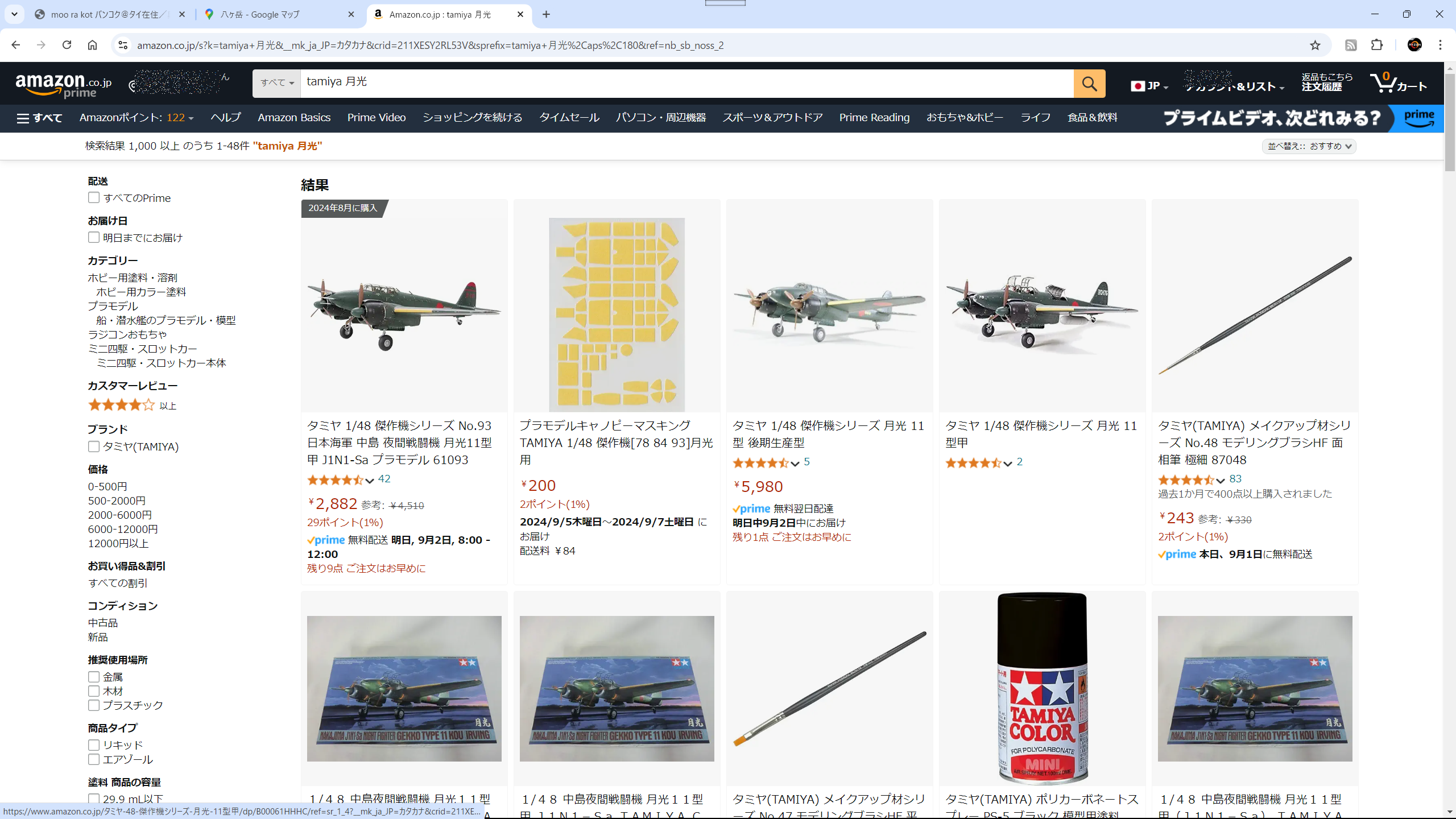
Task: Open Prime Video in the nav bar
Action: tap(377, 118)
